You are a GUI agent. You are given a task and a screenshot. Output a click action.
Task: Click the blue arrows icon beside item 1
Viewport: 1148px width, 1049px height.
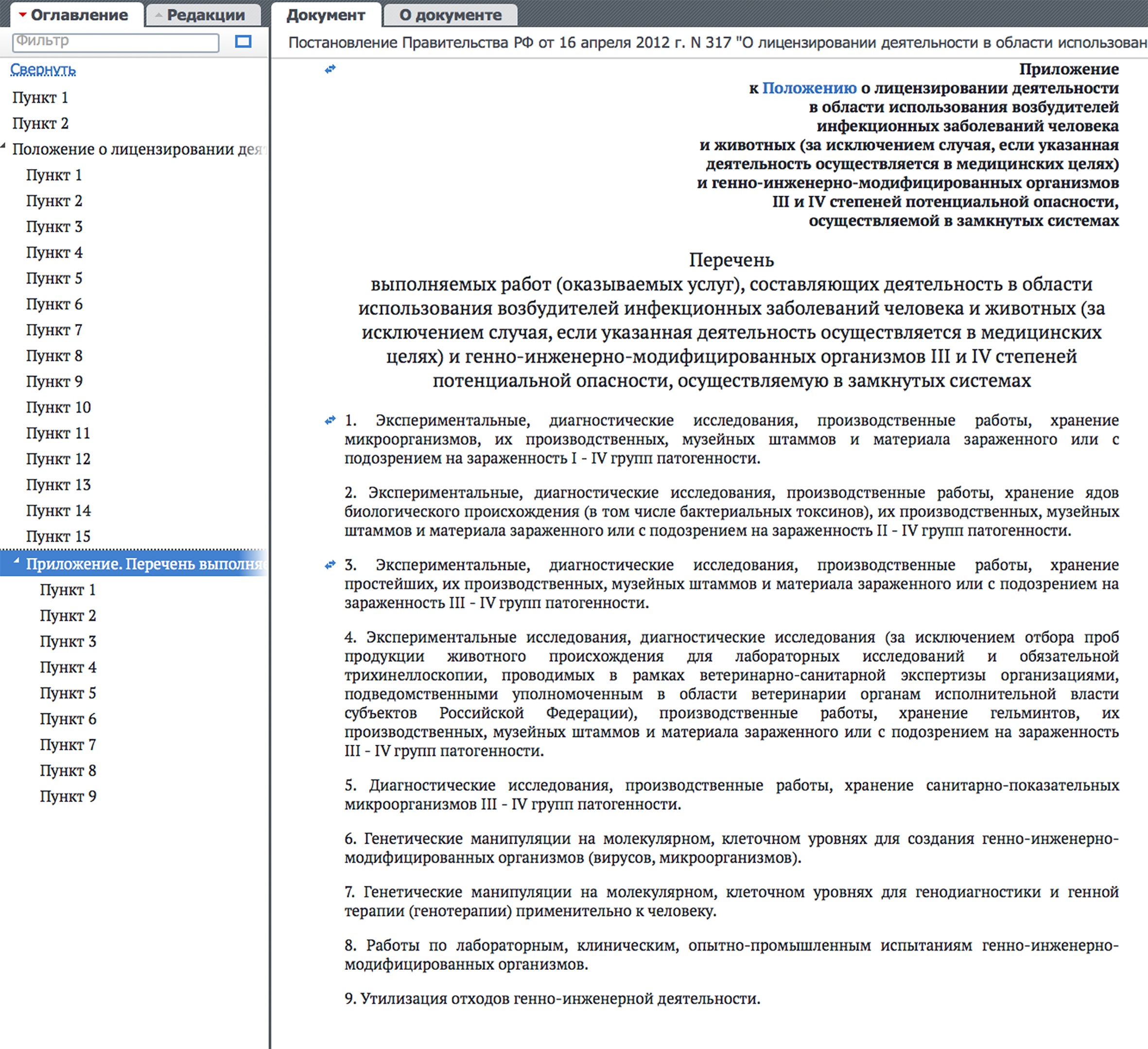(x=330, y=421)
